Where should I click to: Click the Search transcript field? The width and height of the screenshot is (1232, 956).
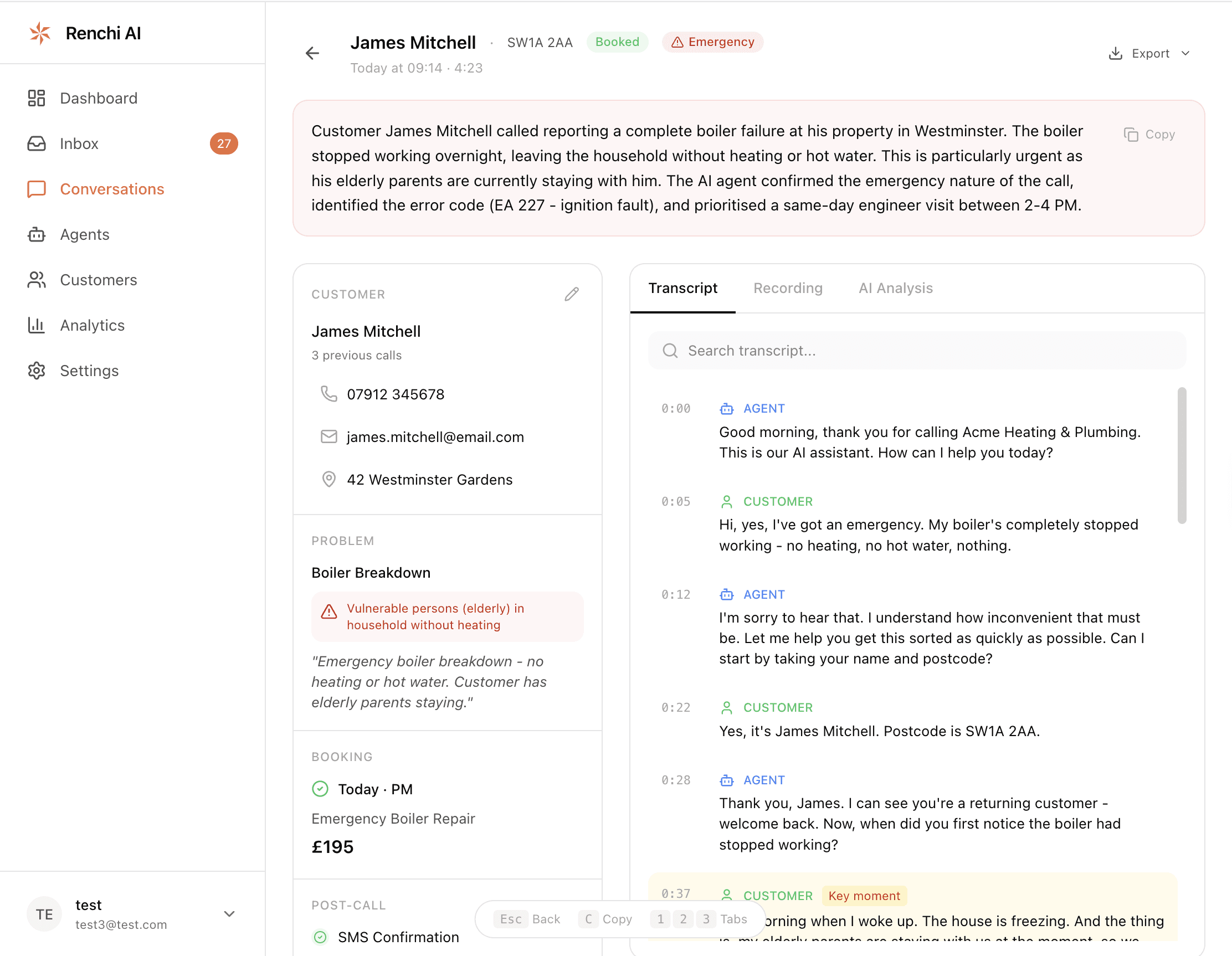click(917, 351)
